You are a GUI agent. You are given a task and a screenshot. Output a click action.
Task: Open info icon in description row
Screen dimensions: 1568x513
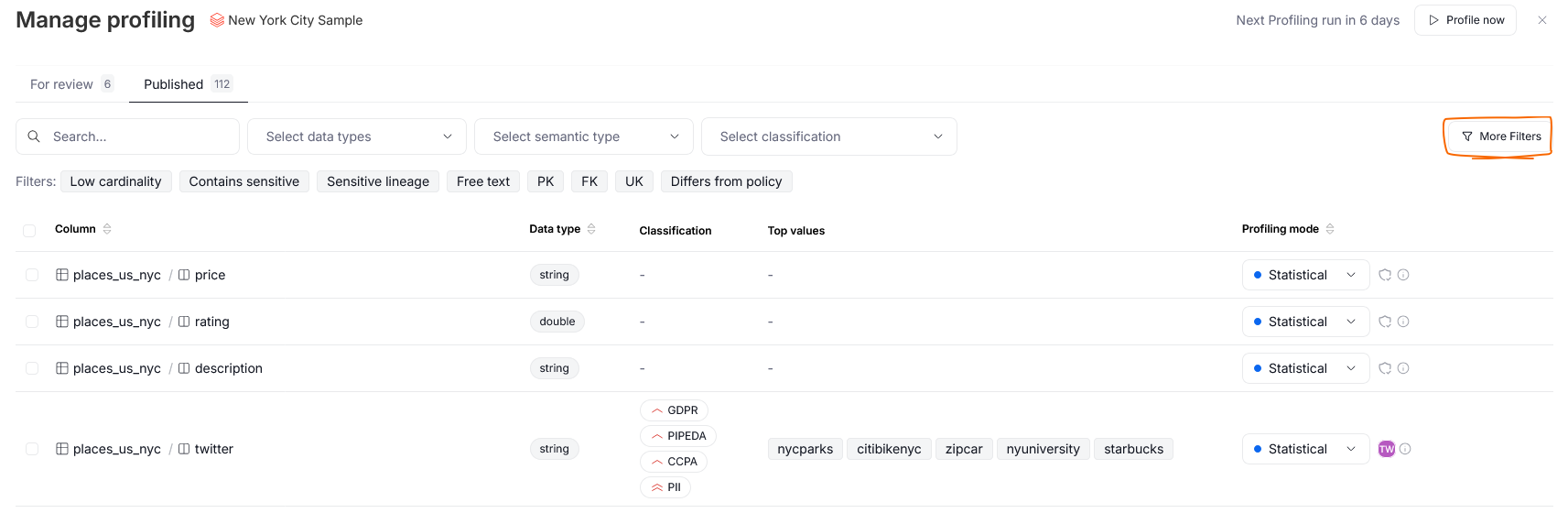click(x=1403, y=368)
